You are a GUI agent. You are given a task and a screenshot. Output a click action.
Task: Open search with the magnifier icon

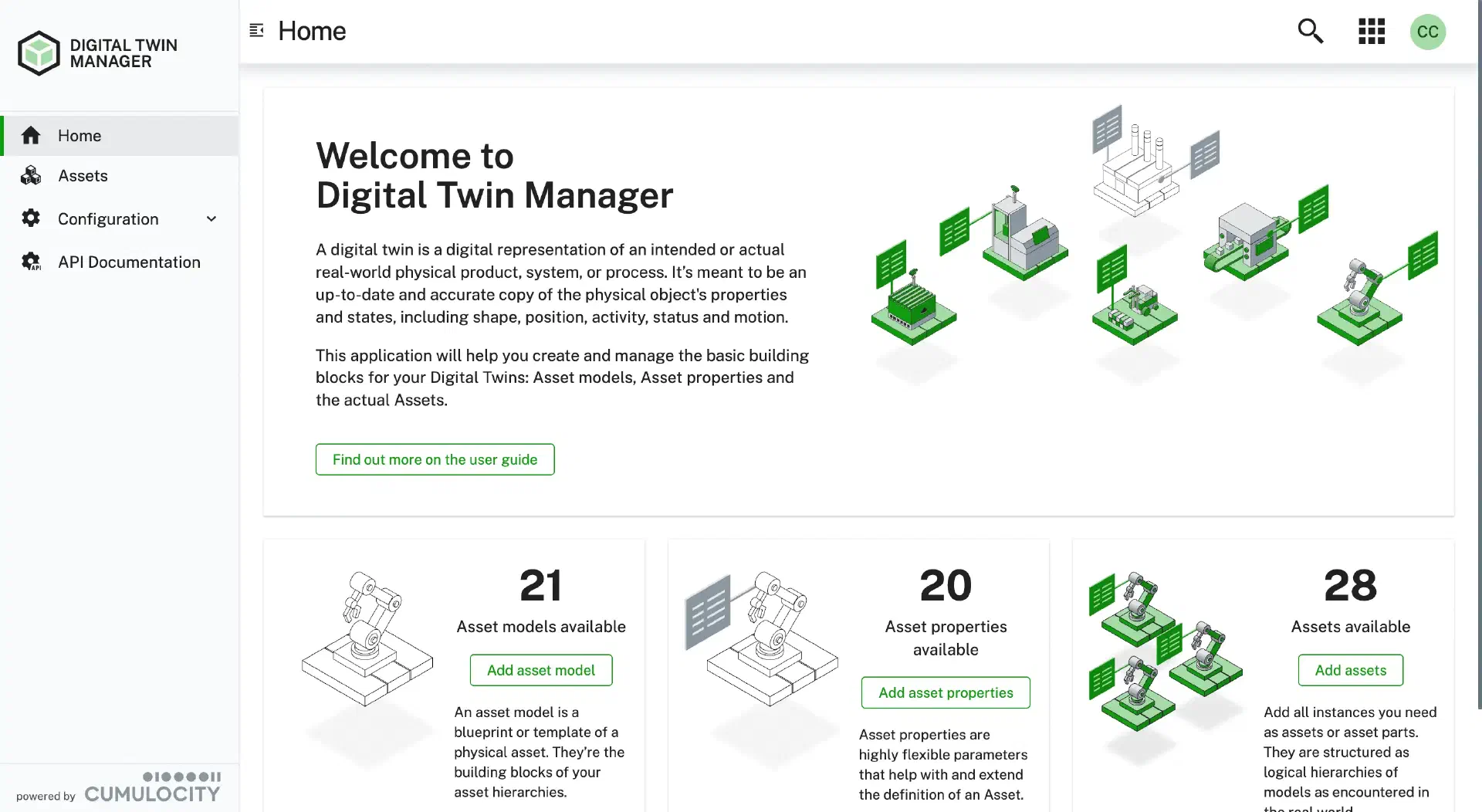[x=1310, y=32]
